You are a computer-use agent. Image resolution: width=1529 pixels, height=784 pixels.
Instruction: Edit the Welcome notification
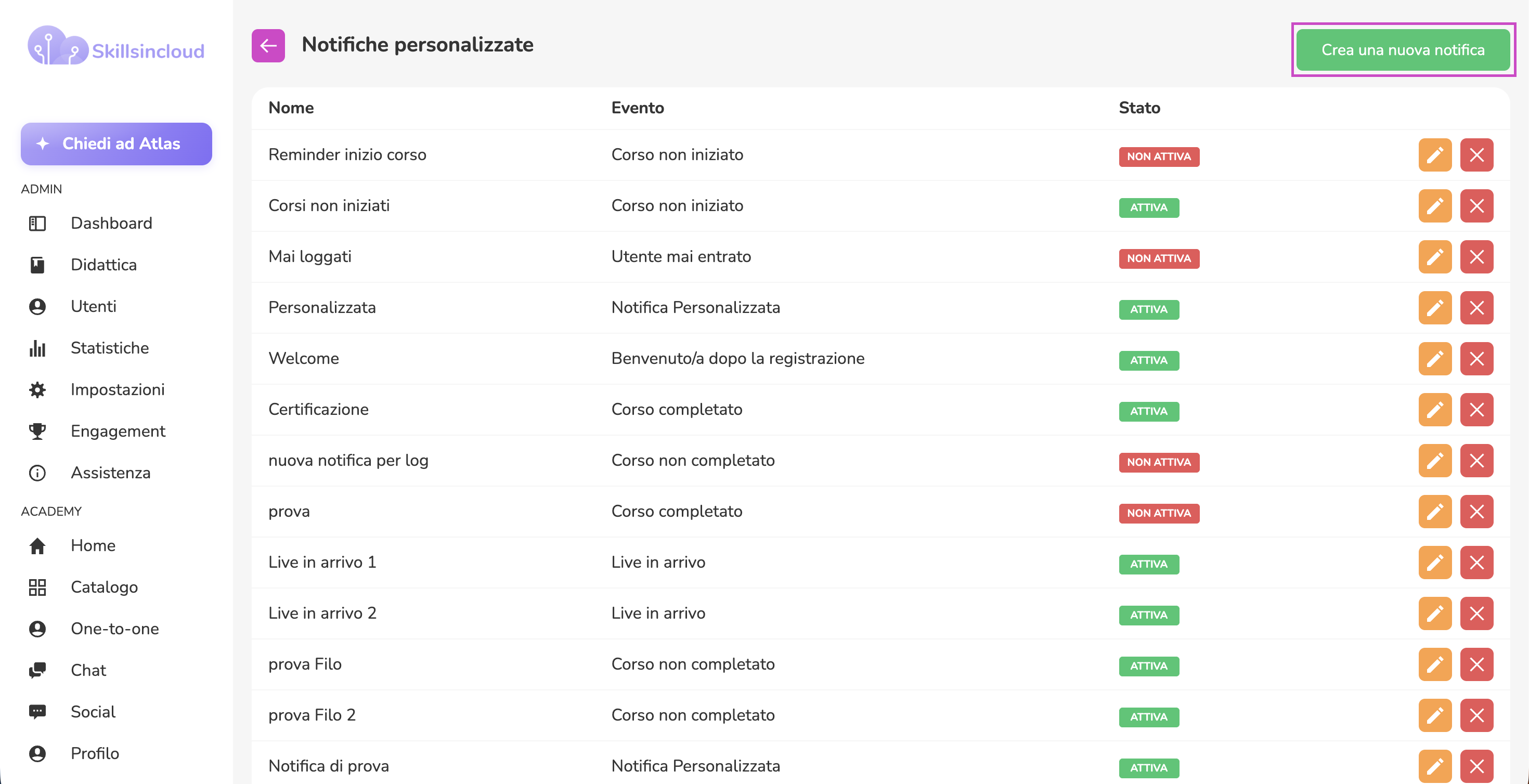pyautogui.click(x=1435, y=359)
